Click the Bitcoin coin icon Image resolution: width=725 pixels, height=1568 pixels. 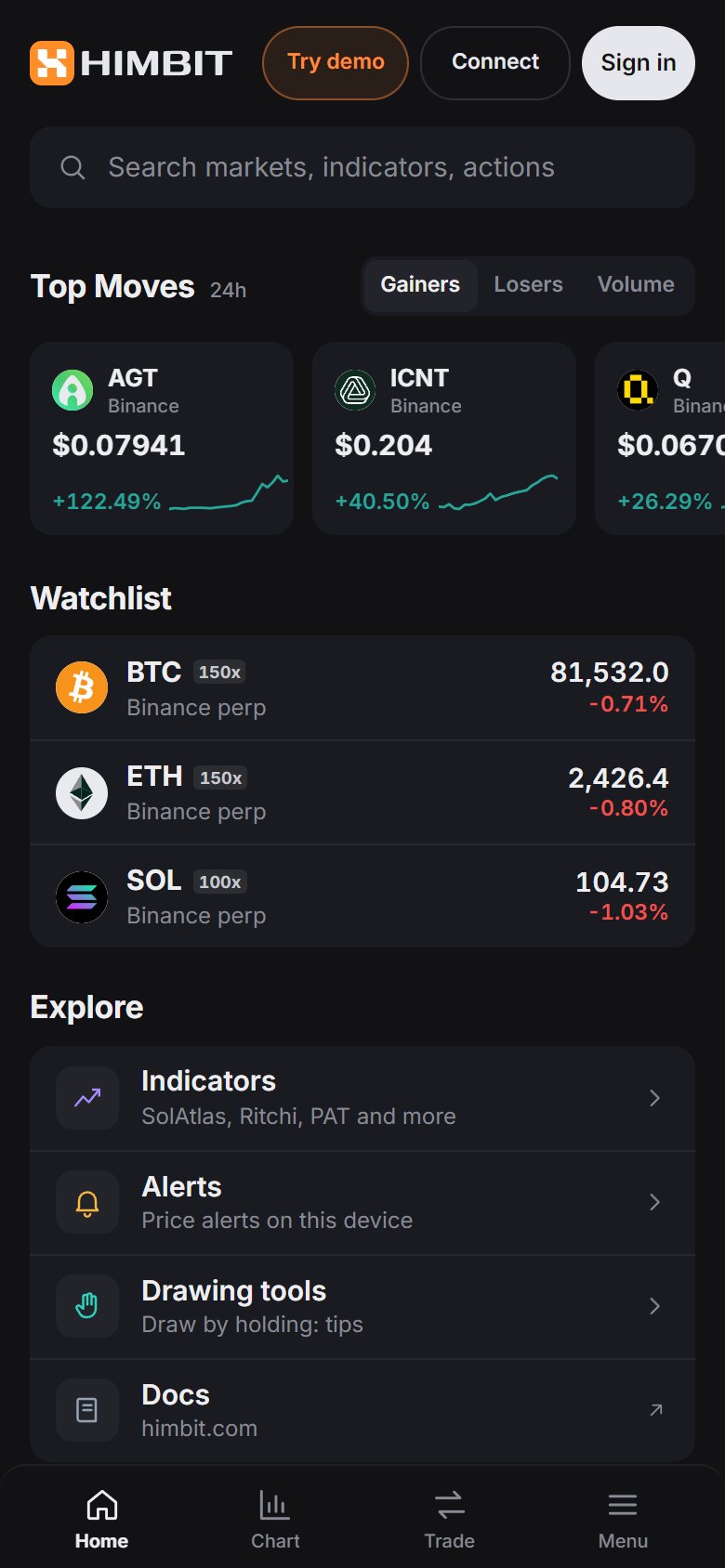click(82, 687)
